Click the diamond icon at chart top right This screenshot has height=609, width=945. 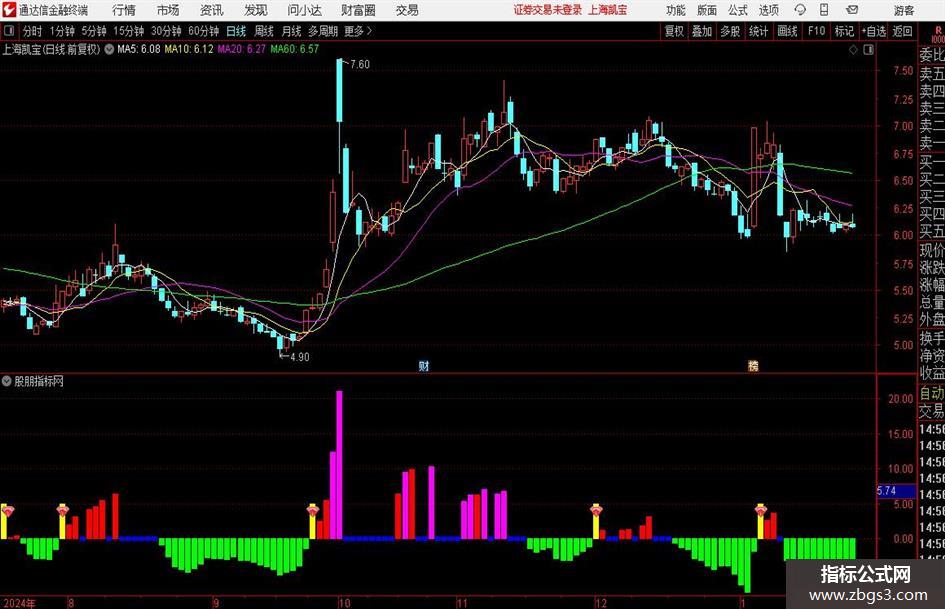[853, 50]
